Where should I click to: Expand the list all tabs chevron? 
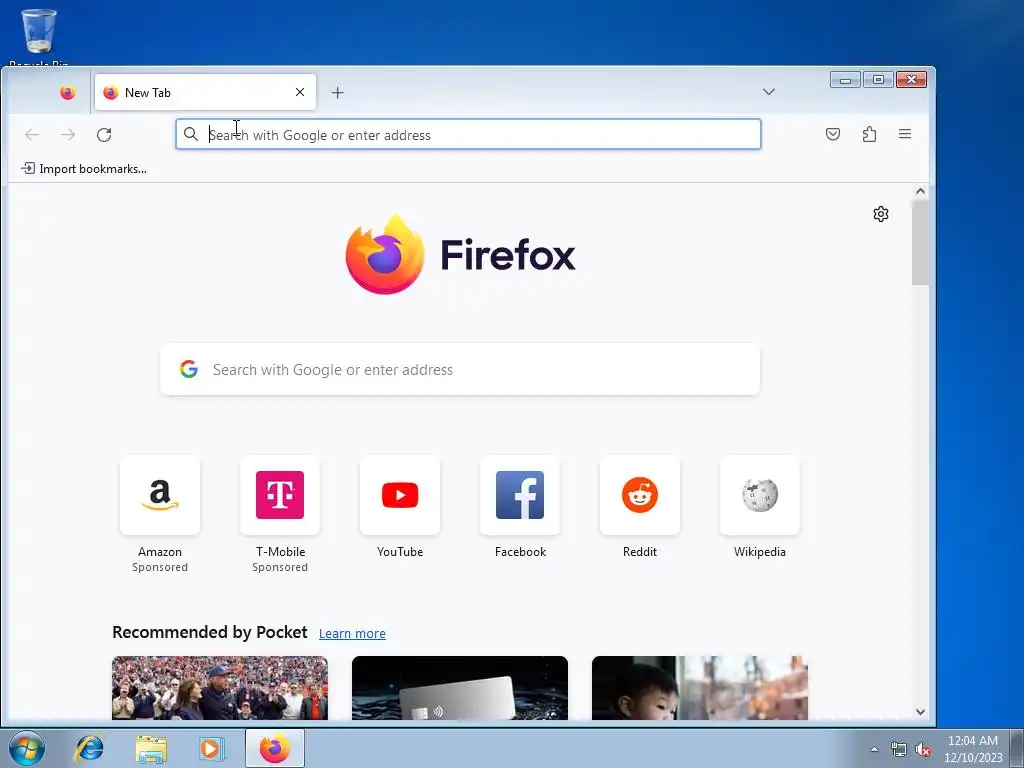pyautogui.click(x=769, y=92)
